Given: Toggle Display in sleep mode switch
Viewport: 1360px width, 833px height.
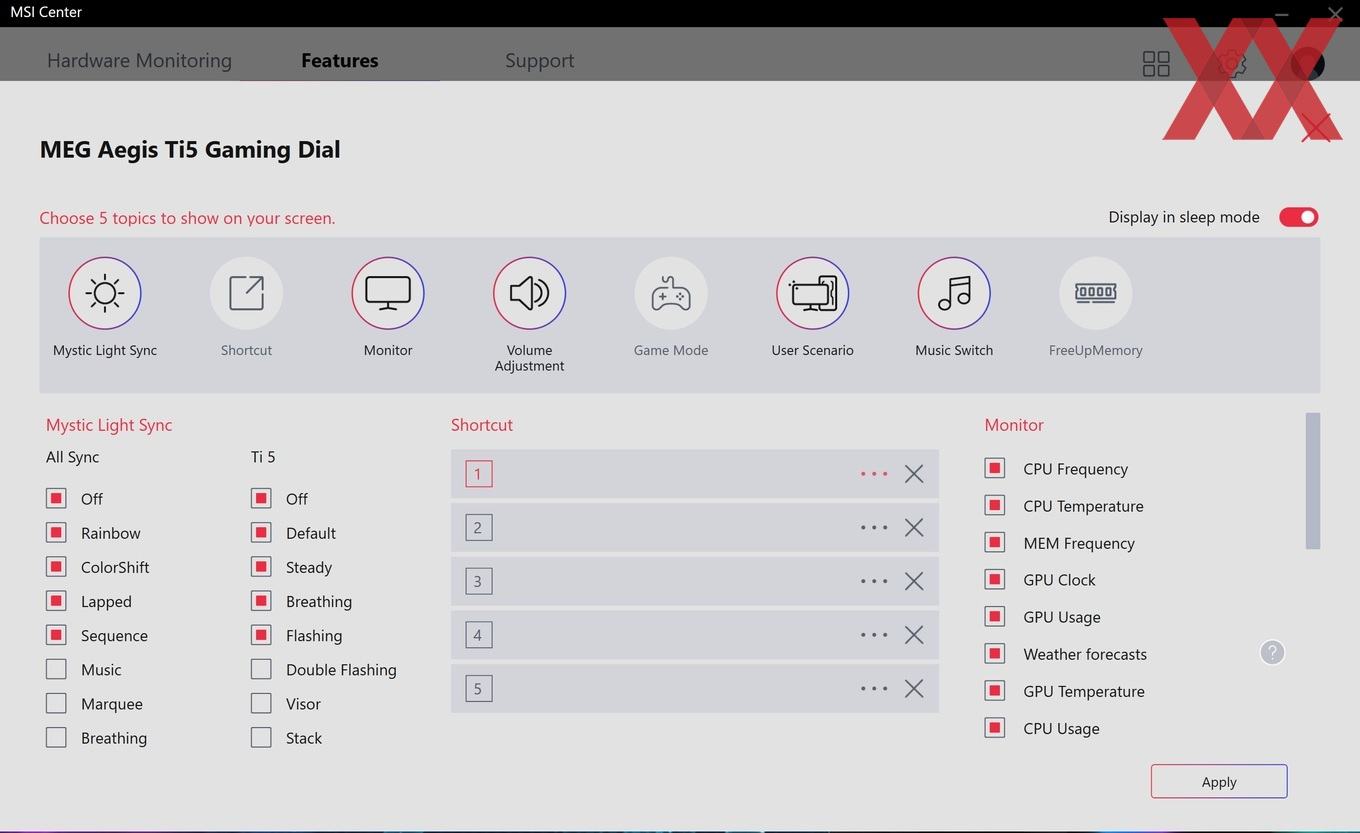Looking at the screenshot, I should (1299, 217).
